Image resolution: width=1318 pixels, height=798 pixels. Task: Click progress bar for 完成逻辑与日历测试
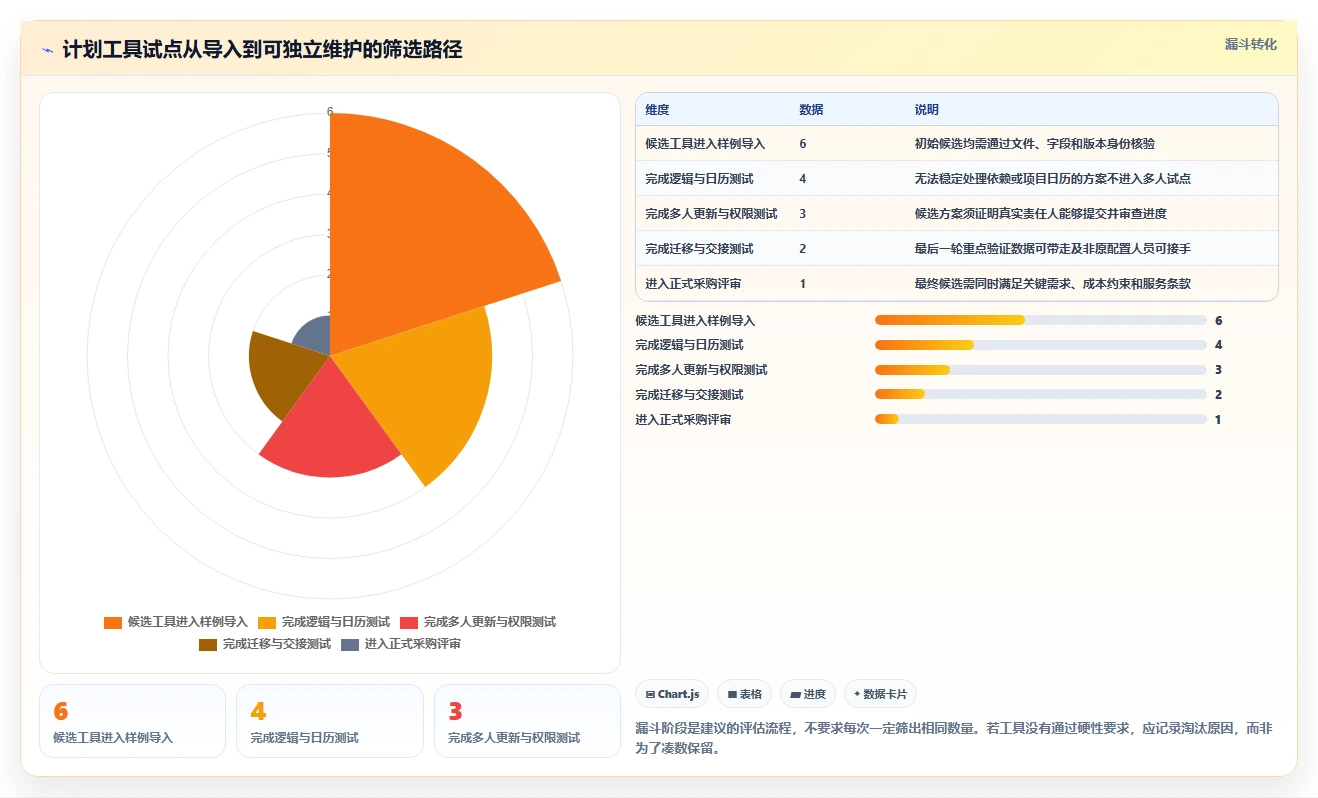point(1040,345)
